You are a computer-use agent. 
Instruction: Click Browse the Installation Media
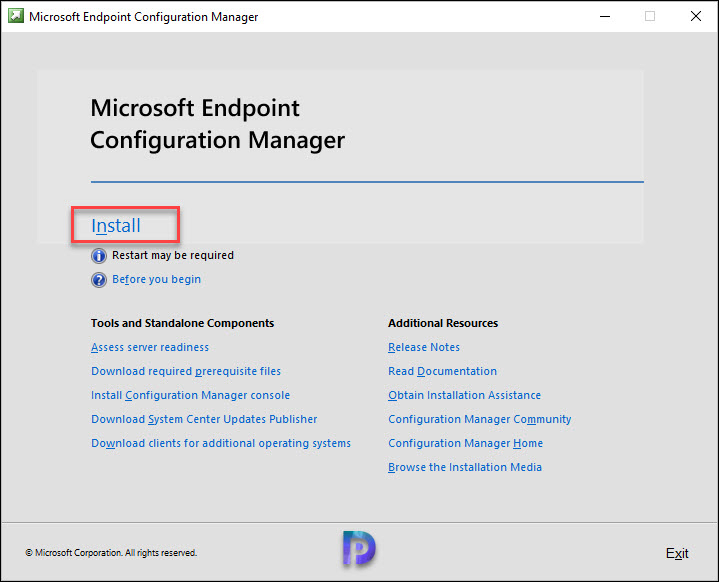tap(465, 467)
